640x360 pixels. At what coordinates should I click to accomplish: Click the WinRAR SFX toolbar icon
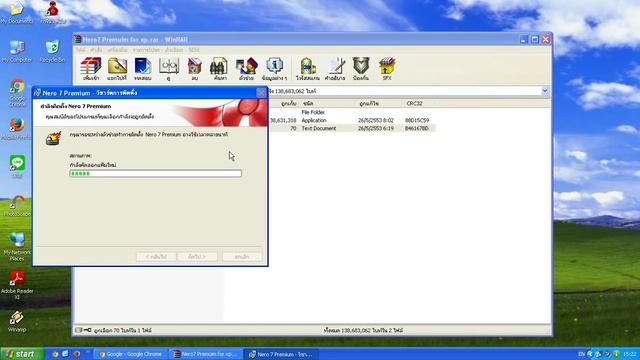pos(387,68)
